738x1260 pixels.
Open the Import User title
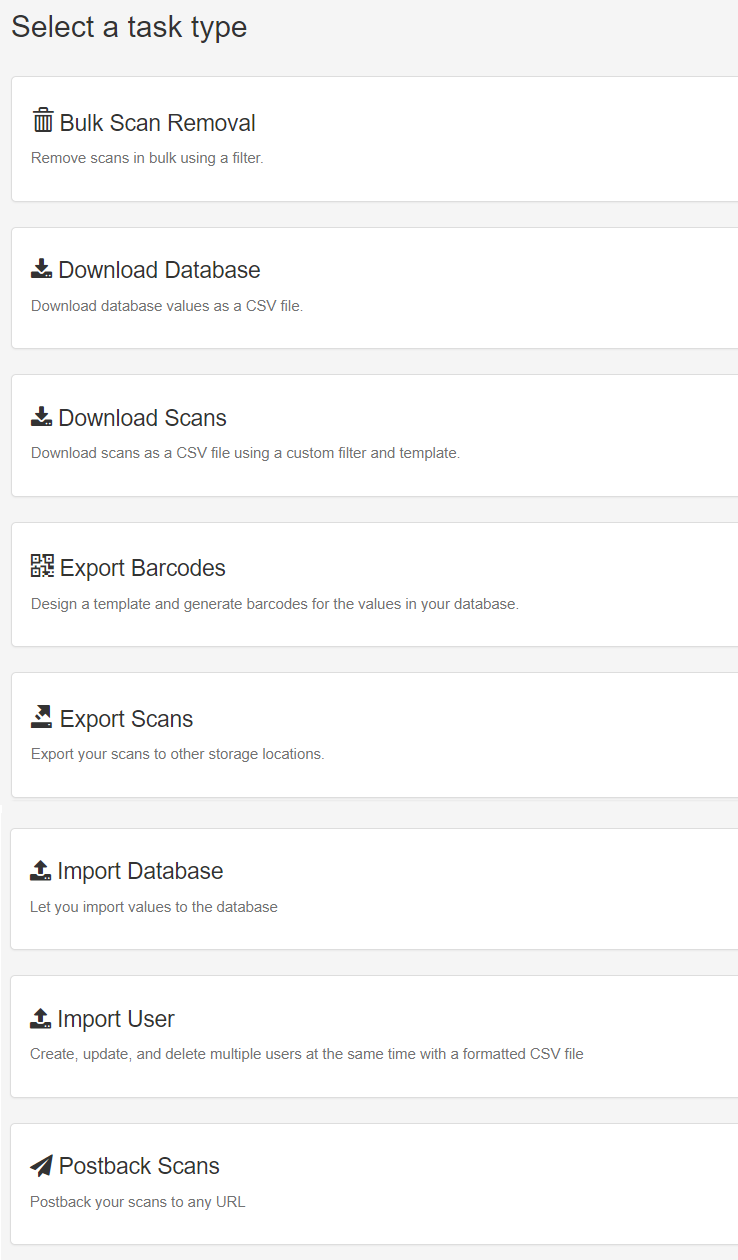point(116,1019)
